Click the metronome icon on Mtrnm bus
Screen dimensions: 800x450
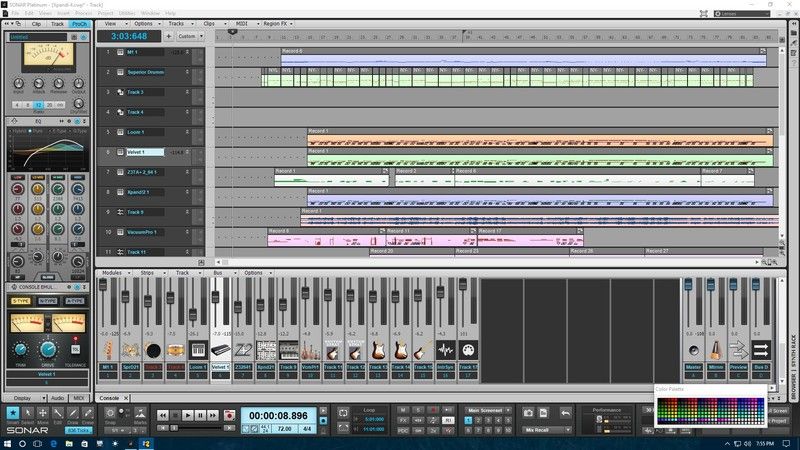(x=716, y=351)
